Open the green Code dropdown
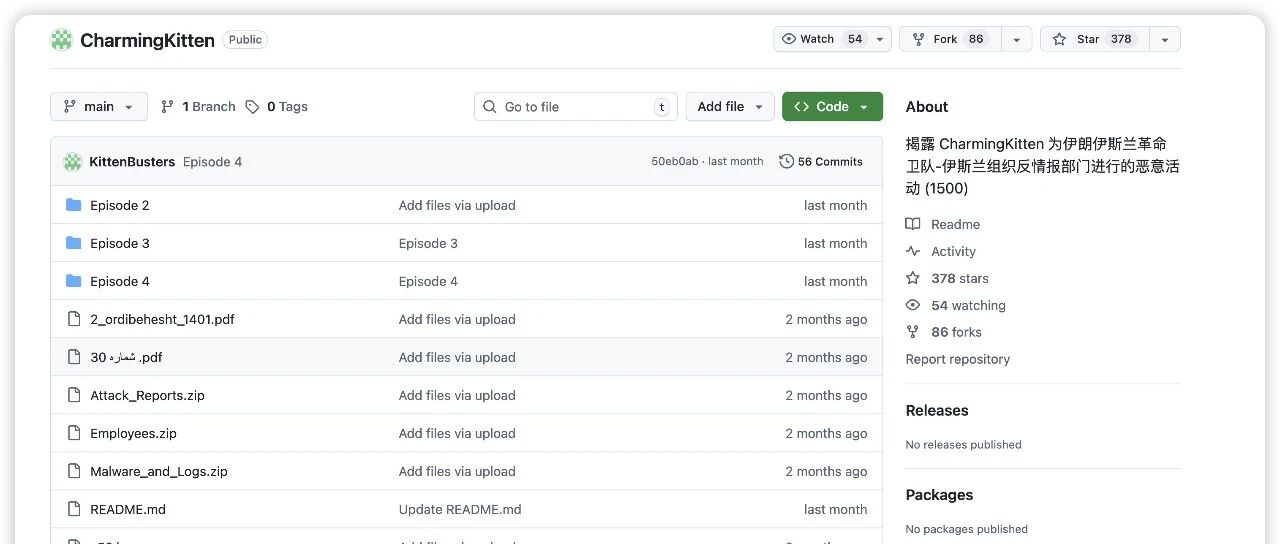 point(832,107)
